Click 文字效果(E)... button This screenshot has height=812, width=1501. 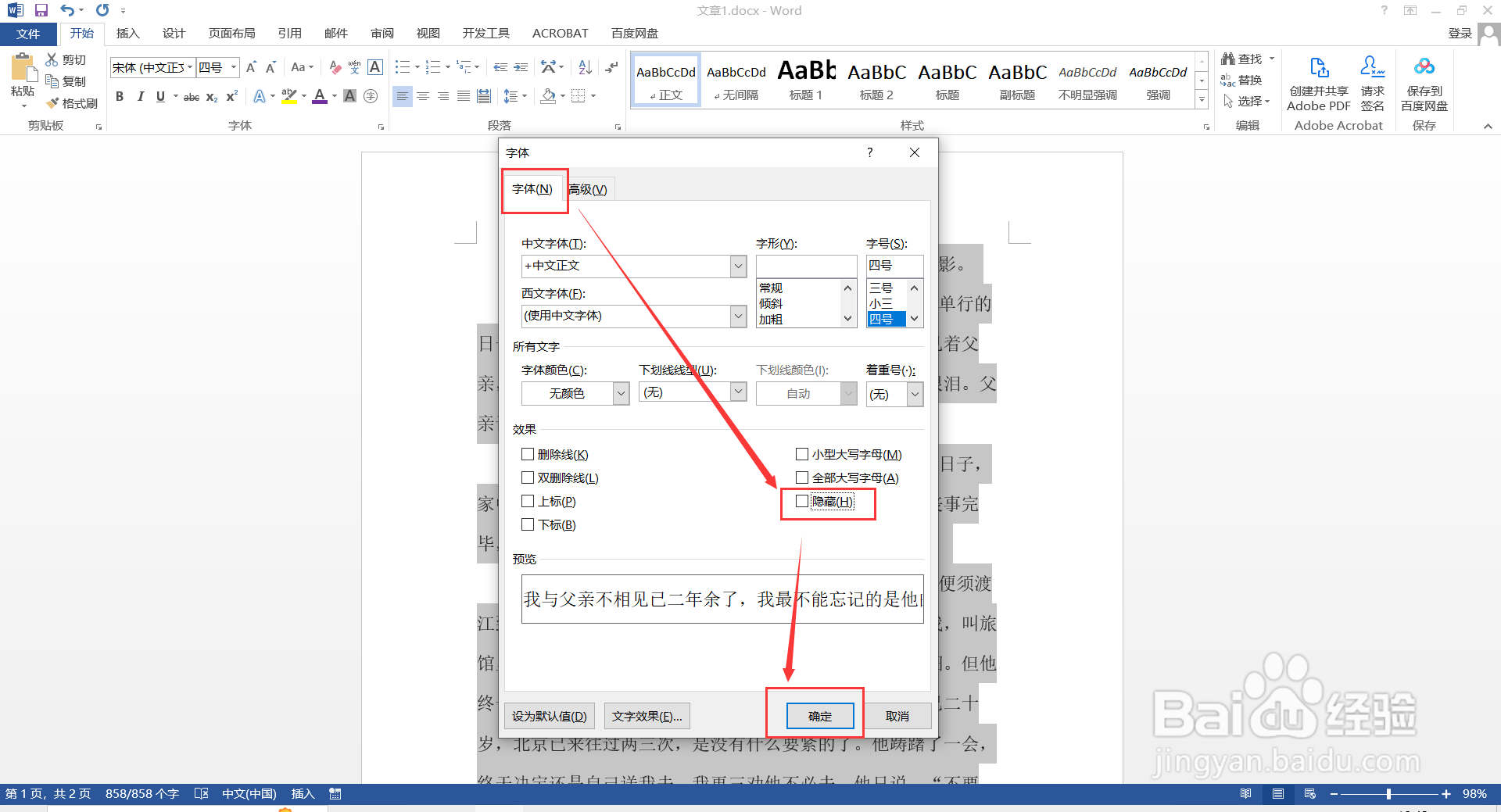pos(647,716)
